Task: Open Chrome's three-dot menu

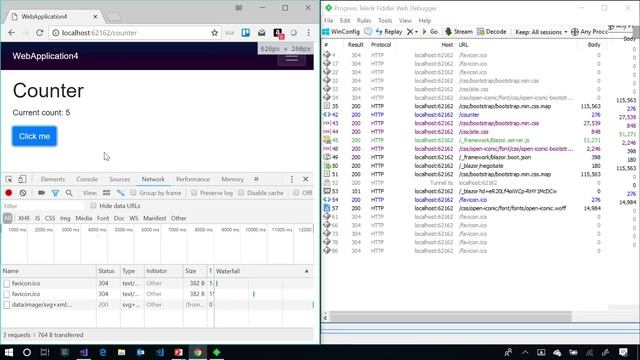Action: (x=308, y=33)
